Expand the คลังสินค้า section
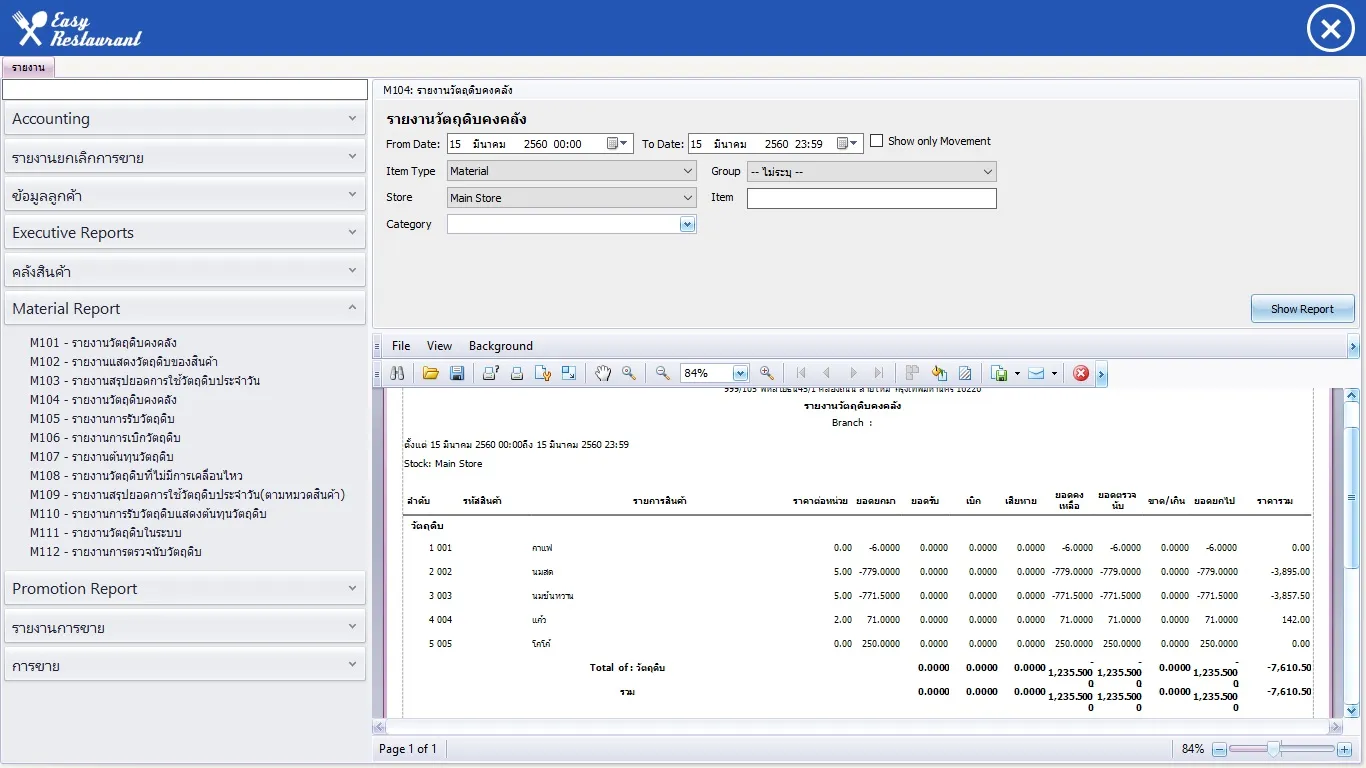 tap(185, 271)
